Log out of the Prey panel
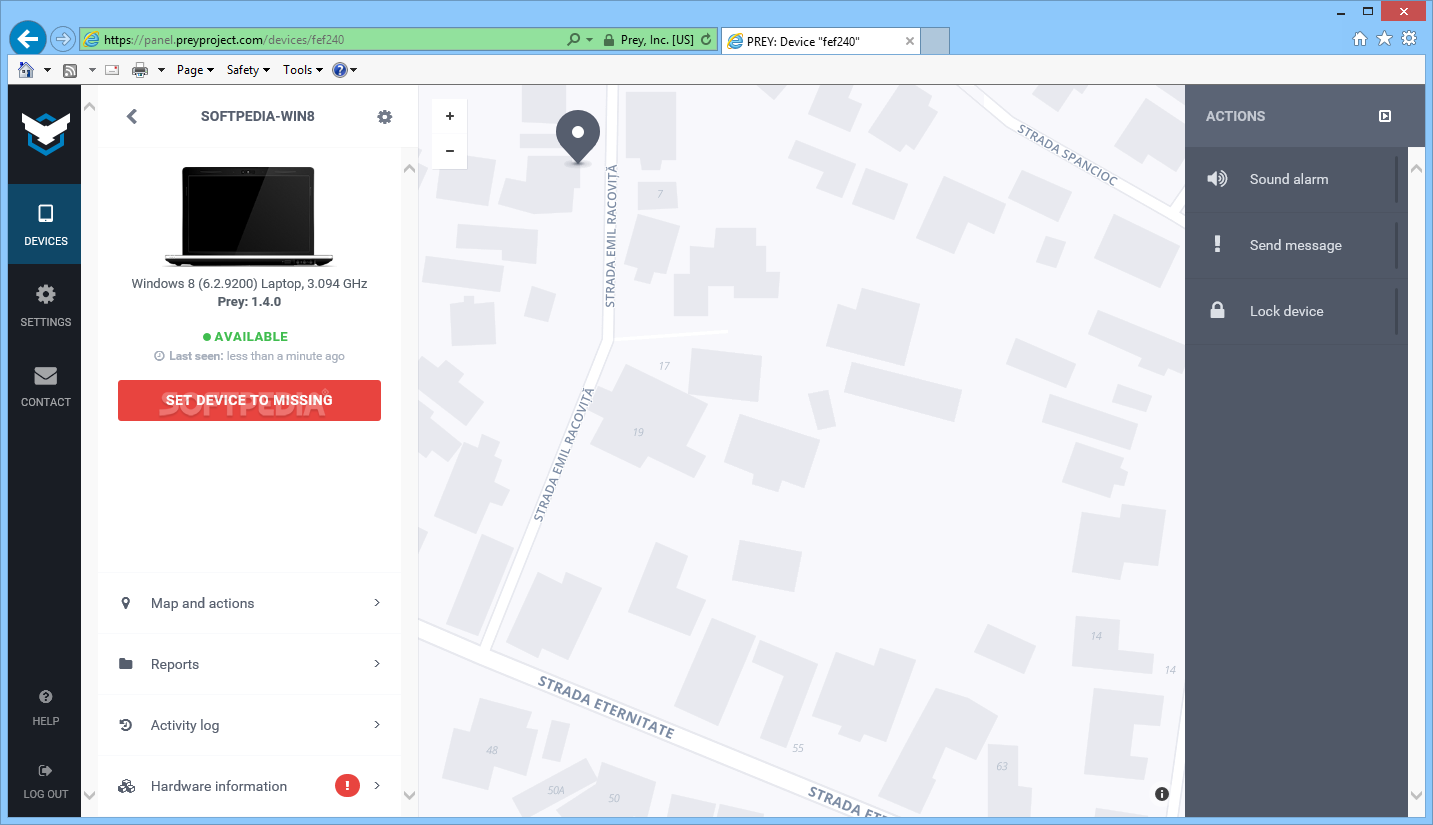Image resolution: width=1433 pixels, height=825 pixels. click(45, 781)
